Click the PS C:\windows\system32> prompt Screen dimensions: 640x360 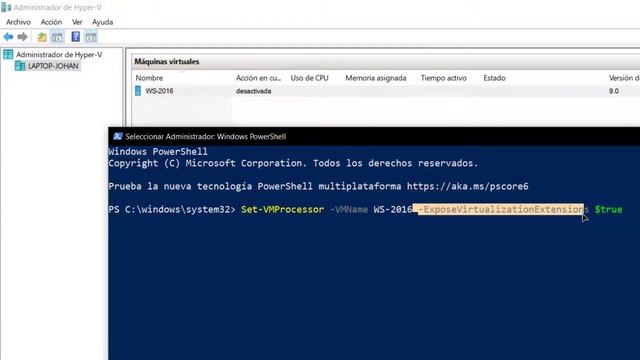coord(172,209)
